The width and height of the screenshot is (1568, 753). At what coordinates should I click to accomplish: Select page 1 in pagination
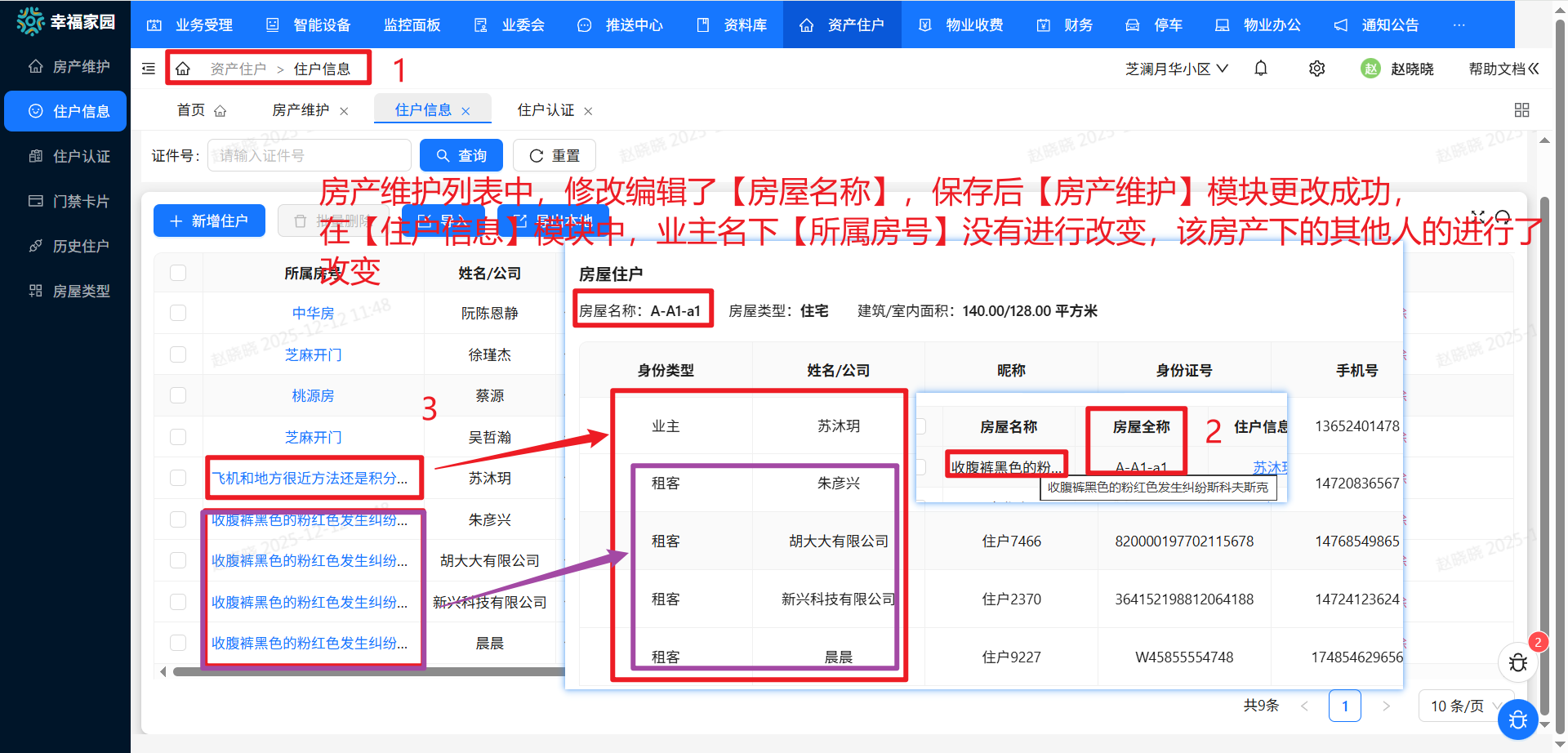pos(1345,706)
